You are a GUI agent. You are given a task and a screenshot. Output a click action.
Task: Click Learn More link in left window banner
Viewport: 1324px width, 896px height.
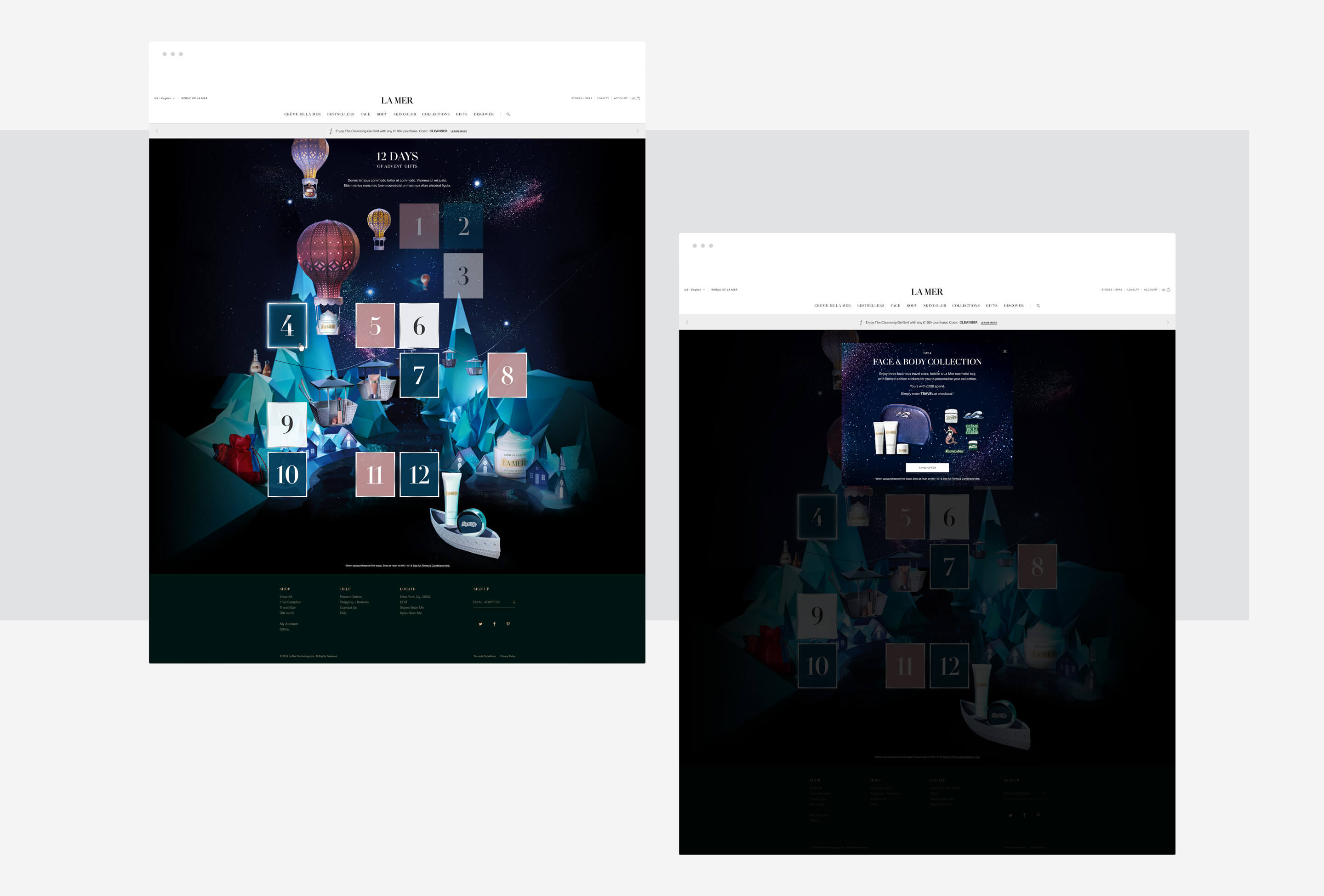pos(459,131)
